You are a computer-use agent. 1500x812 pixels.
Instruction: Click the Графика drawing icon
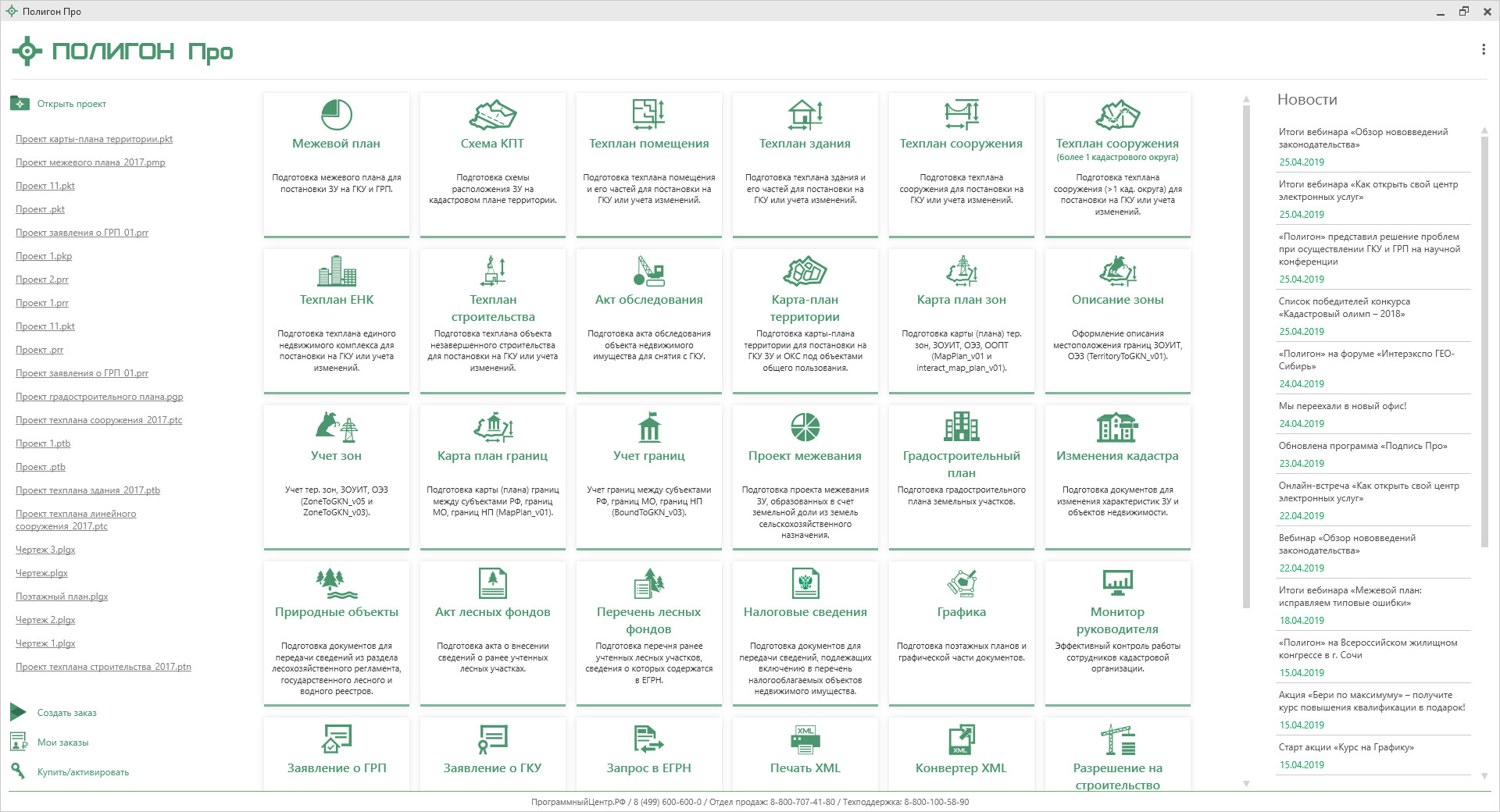[962, 583]
